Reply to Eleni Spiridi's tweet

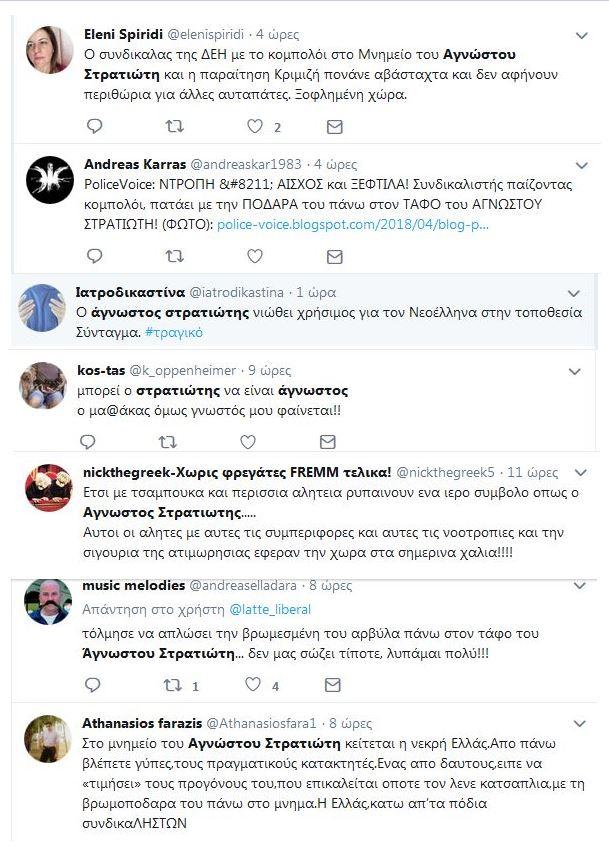pos(93,127)
